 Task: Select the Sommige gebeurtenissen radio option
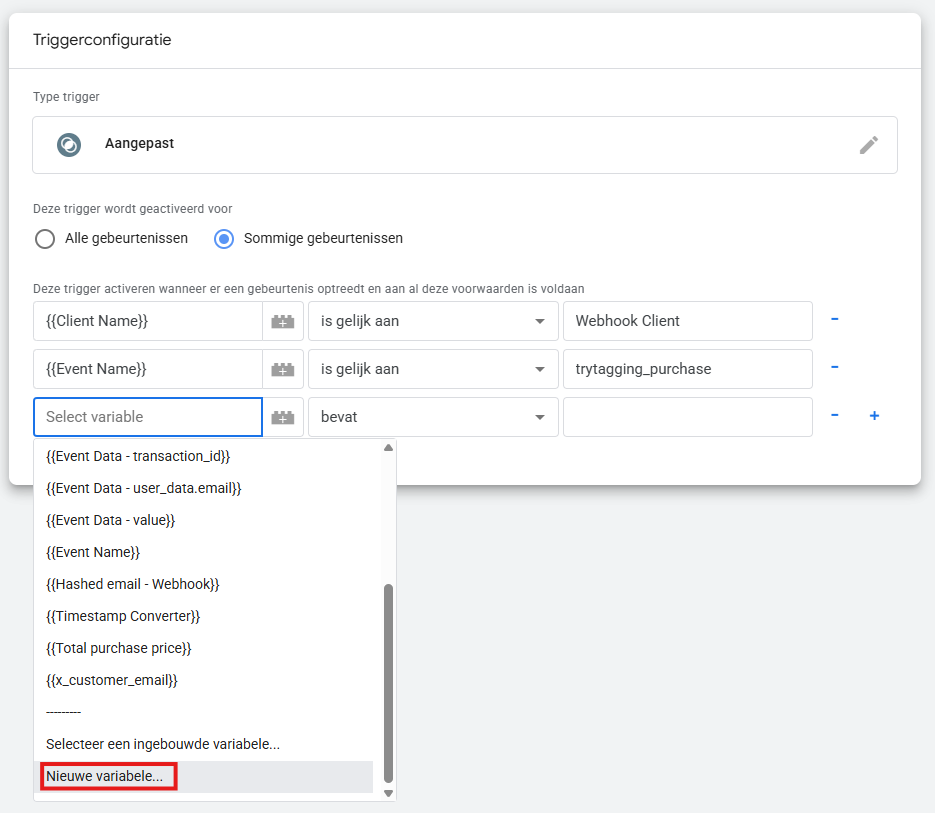(225, 239)
